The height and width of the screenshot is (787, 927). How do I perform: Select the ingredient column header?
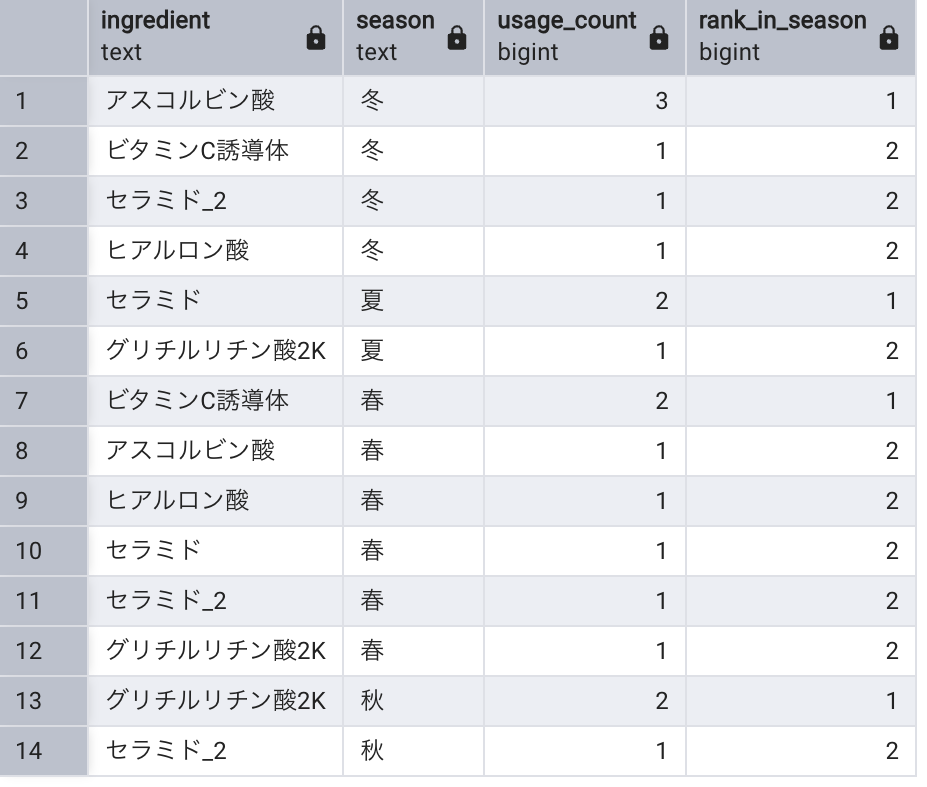coord(215,37)
